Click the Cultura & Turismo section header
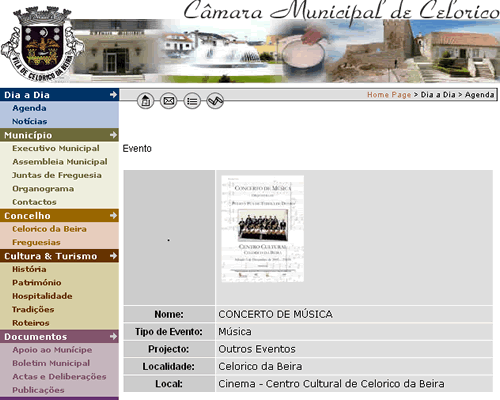This screenshot has width=500, height=400. coord(59,256)
